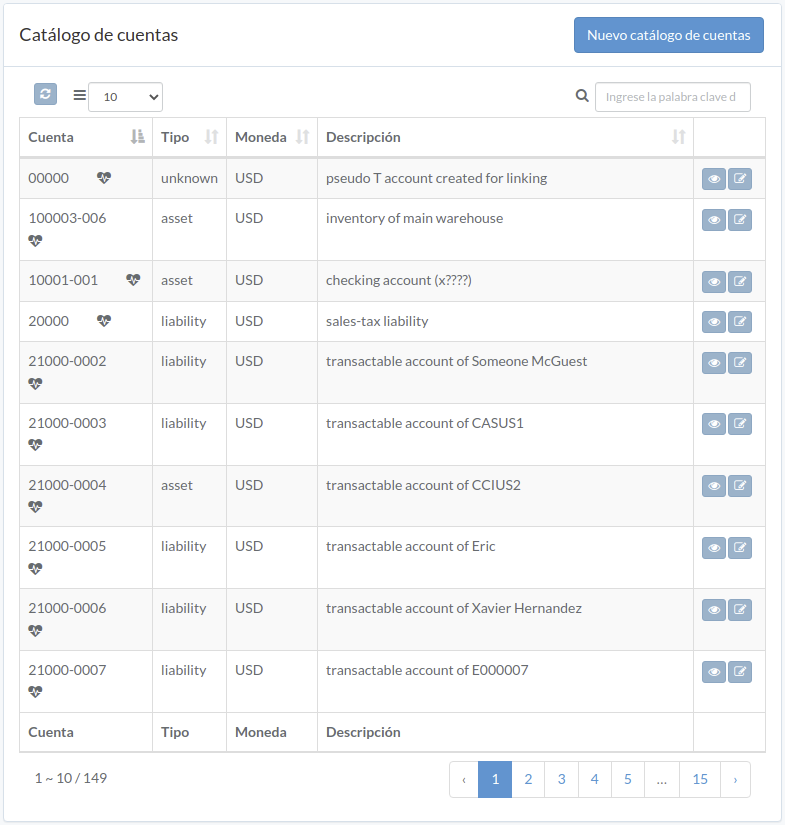Click heartbeat icon for account 21000-0006

pos(35,630)
